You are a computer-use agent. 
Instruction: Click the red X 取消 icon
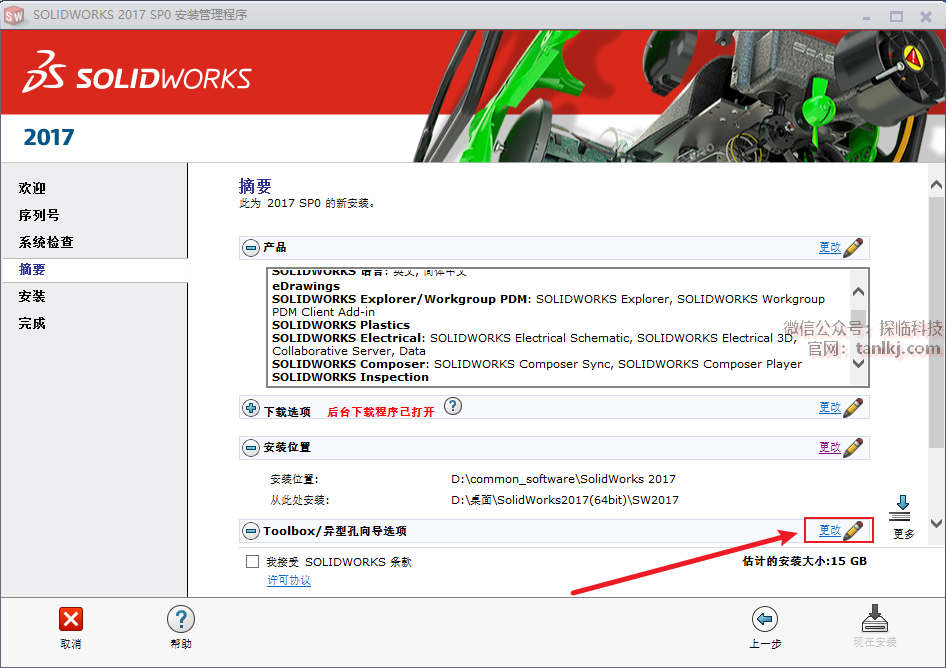pos(71,619)
